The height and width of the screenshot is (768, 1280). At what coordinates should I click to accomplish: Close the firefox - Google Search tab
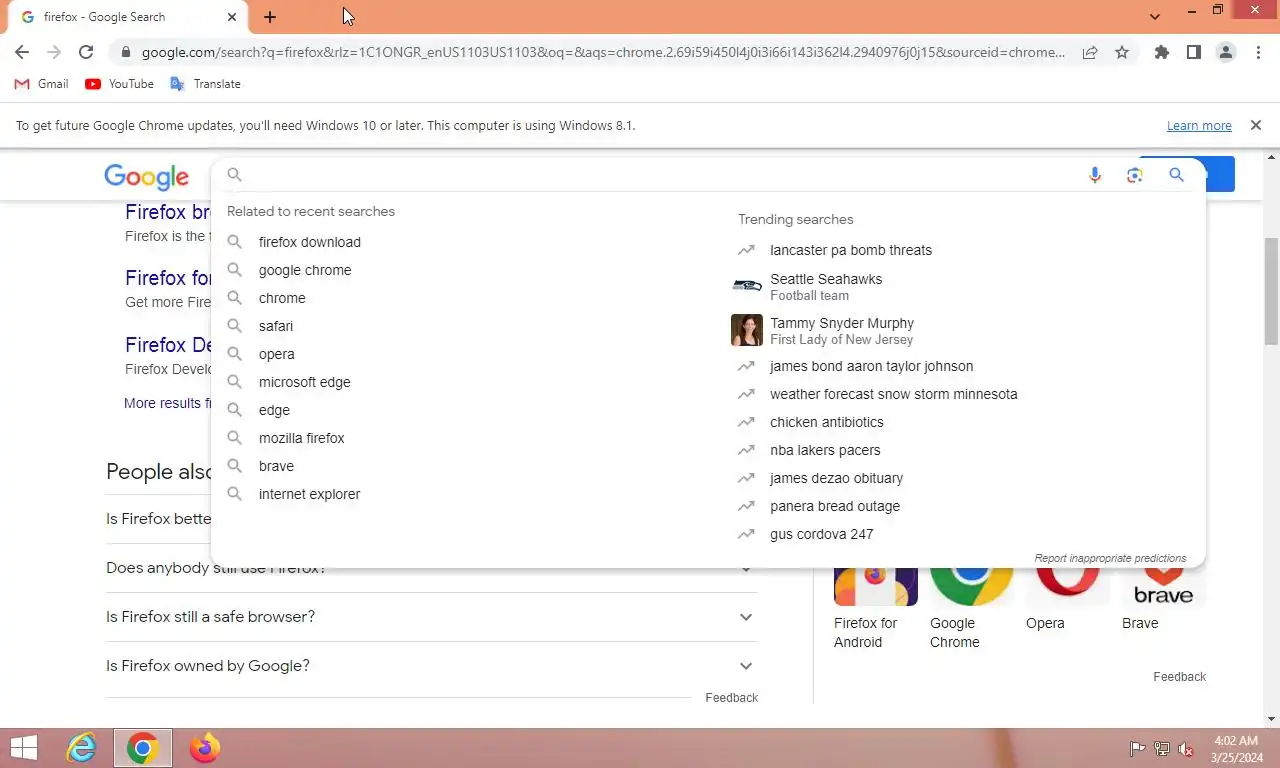[232, 17]
